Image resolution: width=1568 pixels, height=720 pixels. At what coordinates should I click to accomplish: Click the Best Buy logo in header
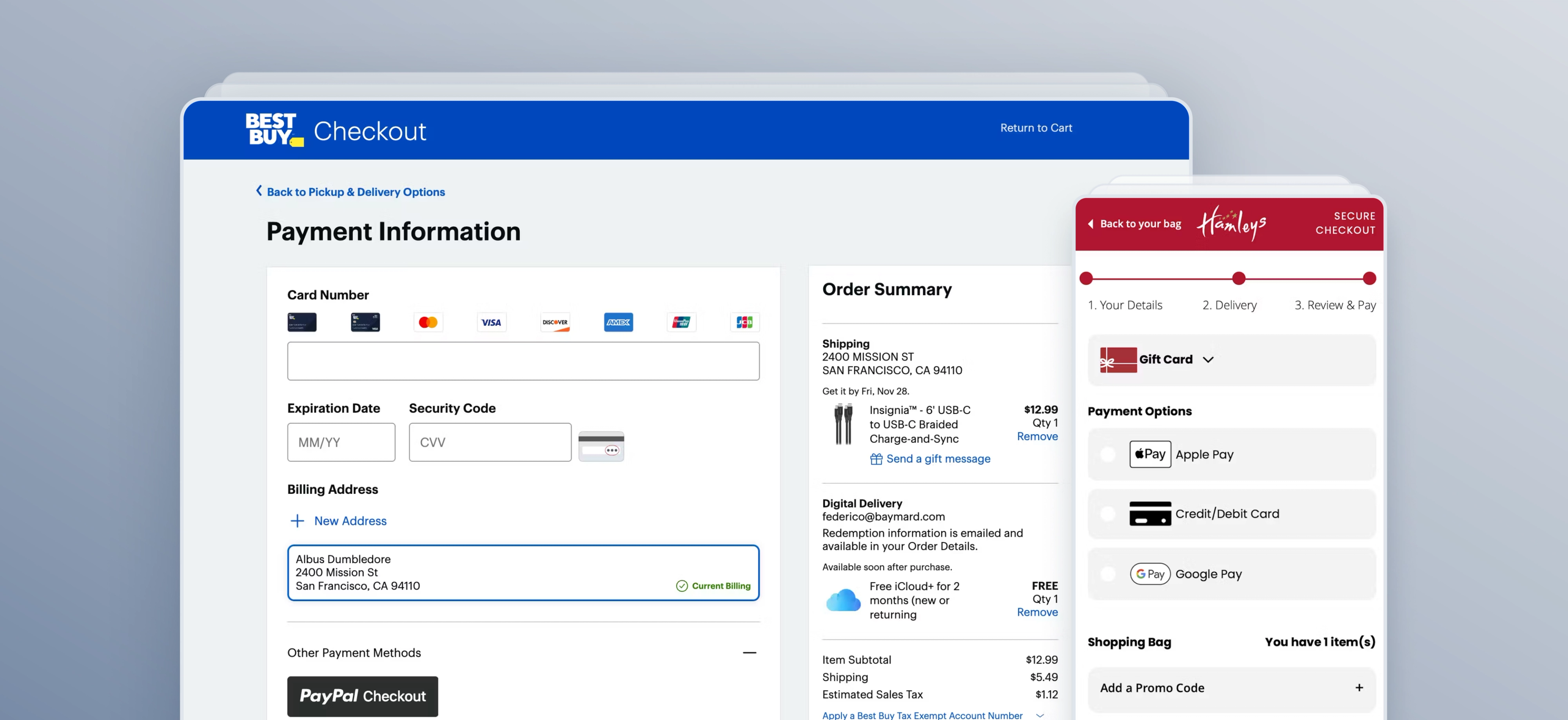(x=274, y=129)
